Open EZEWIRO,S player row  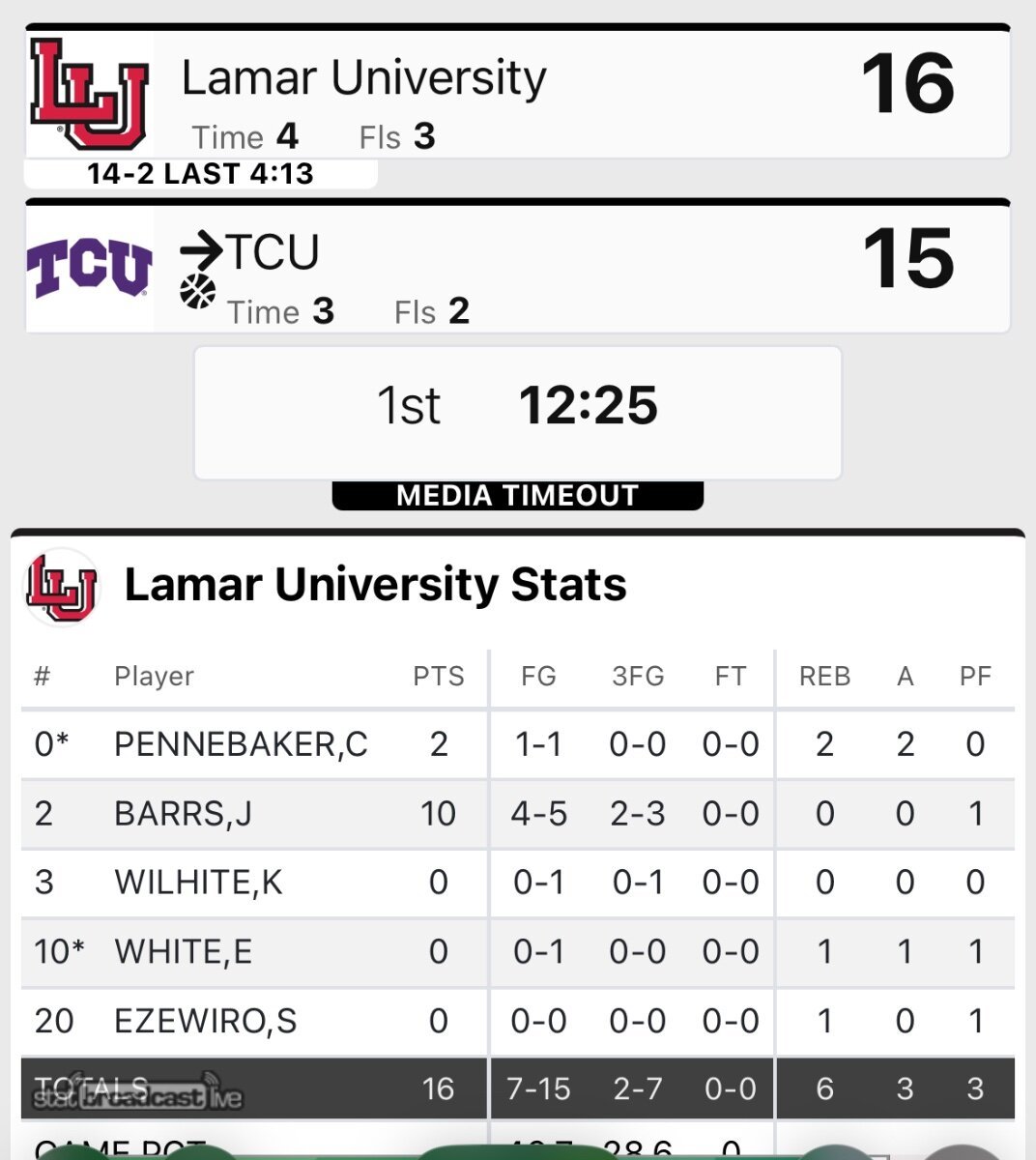pyautogui.click(x=205, y=1021)
